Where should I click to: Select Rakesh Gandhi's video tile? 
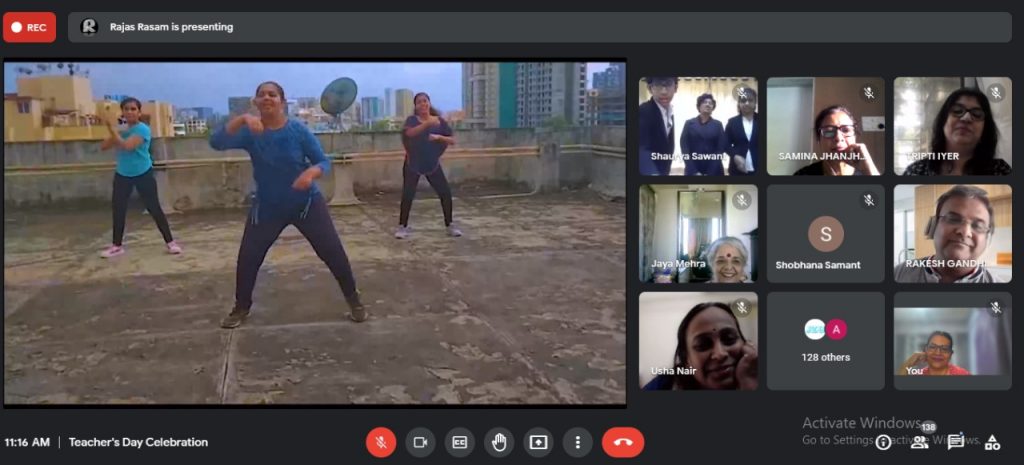(952, 233)
